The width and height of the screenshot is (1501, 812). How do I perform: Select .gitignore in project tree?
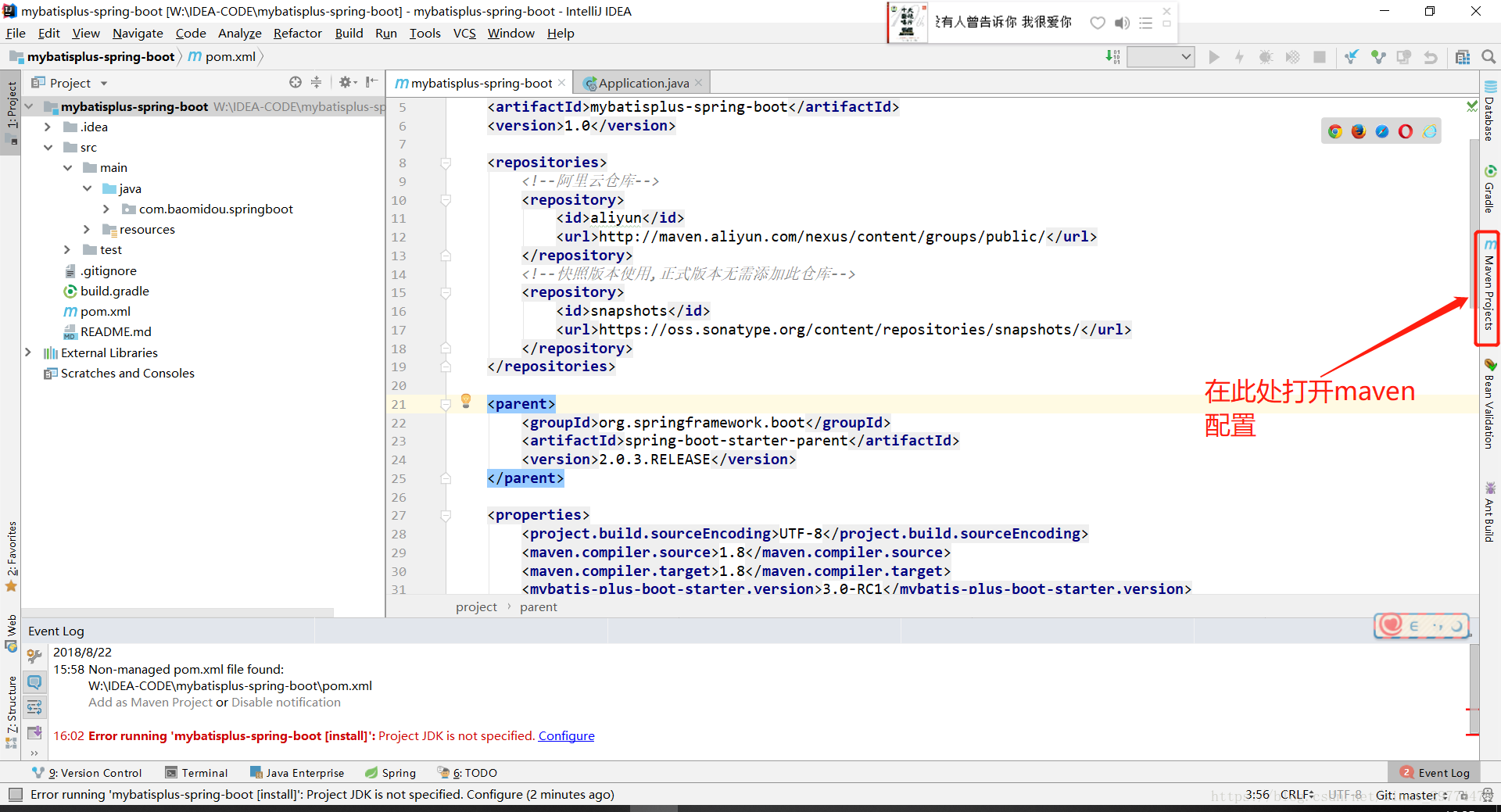101,270
